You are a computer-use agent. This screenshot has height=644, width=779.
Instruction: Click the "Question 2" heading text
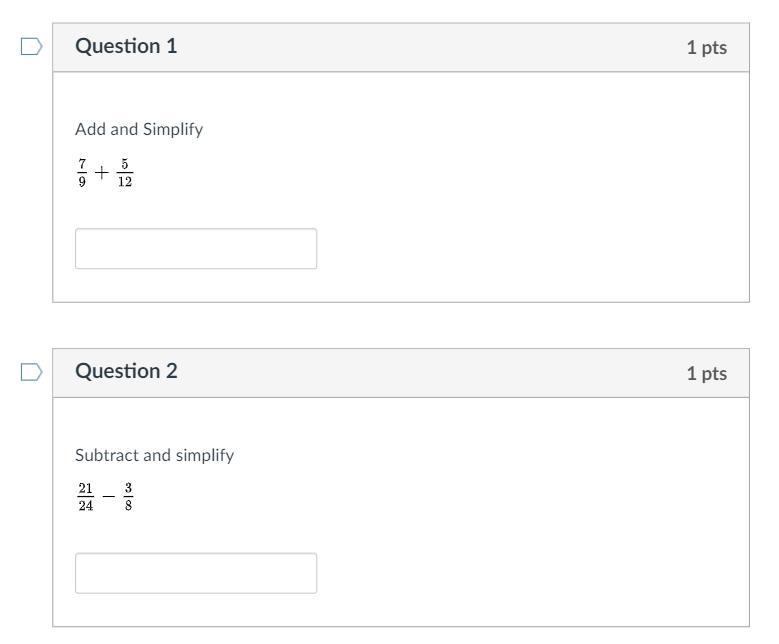click(126, 372)
